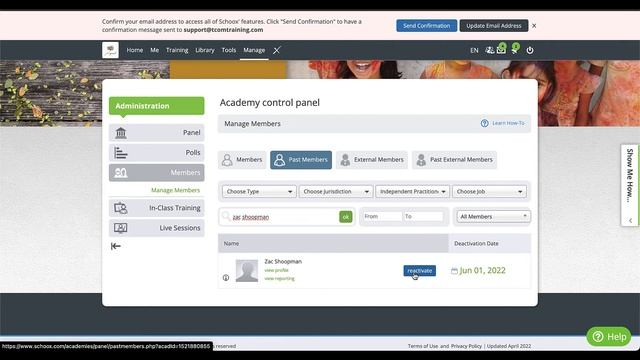This screenshot has height=360, width=640.
Task: Click the green Help button
Action: click(x=609, y=336)
